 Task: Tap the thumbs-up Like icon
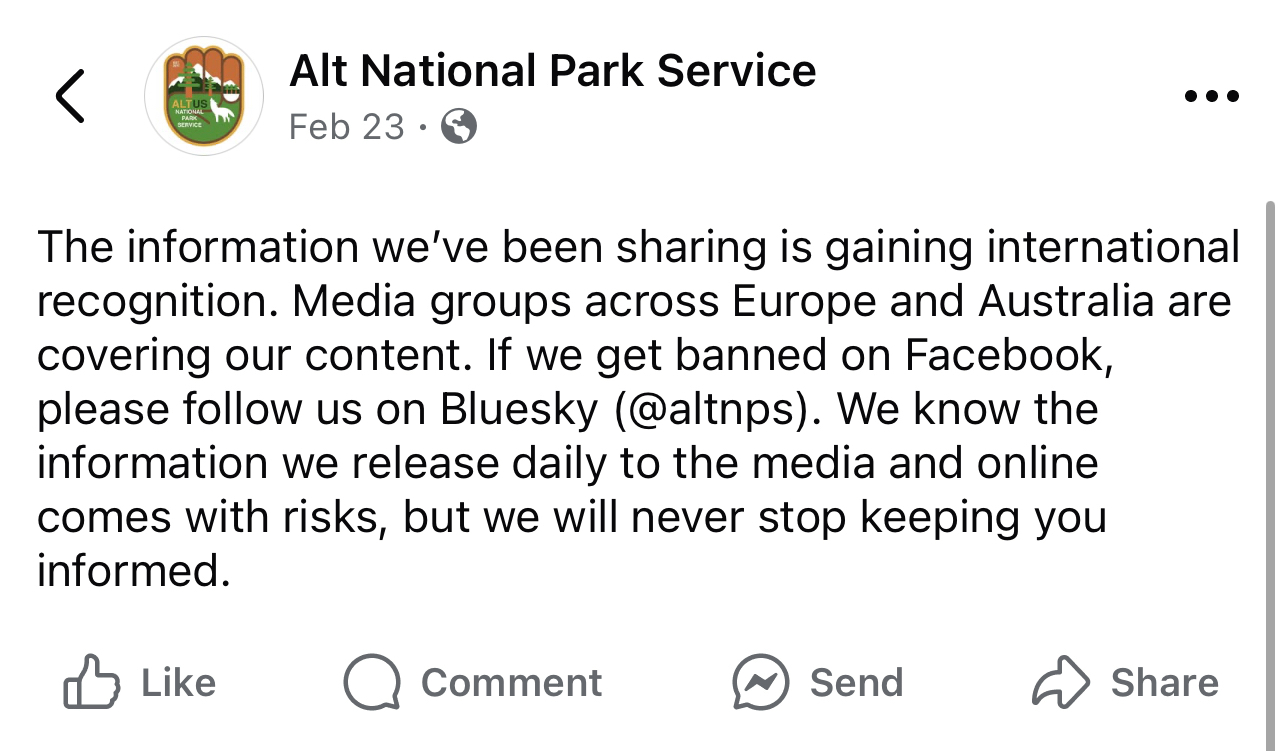click(91, 682)
